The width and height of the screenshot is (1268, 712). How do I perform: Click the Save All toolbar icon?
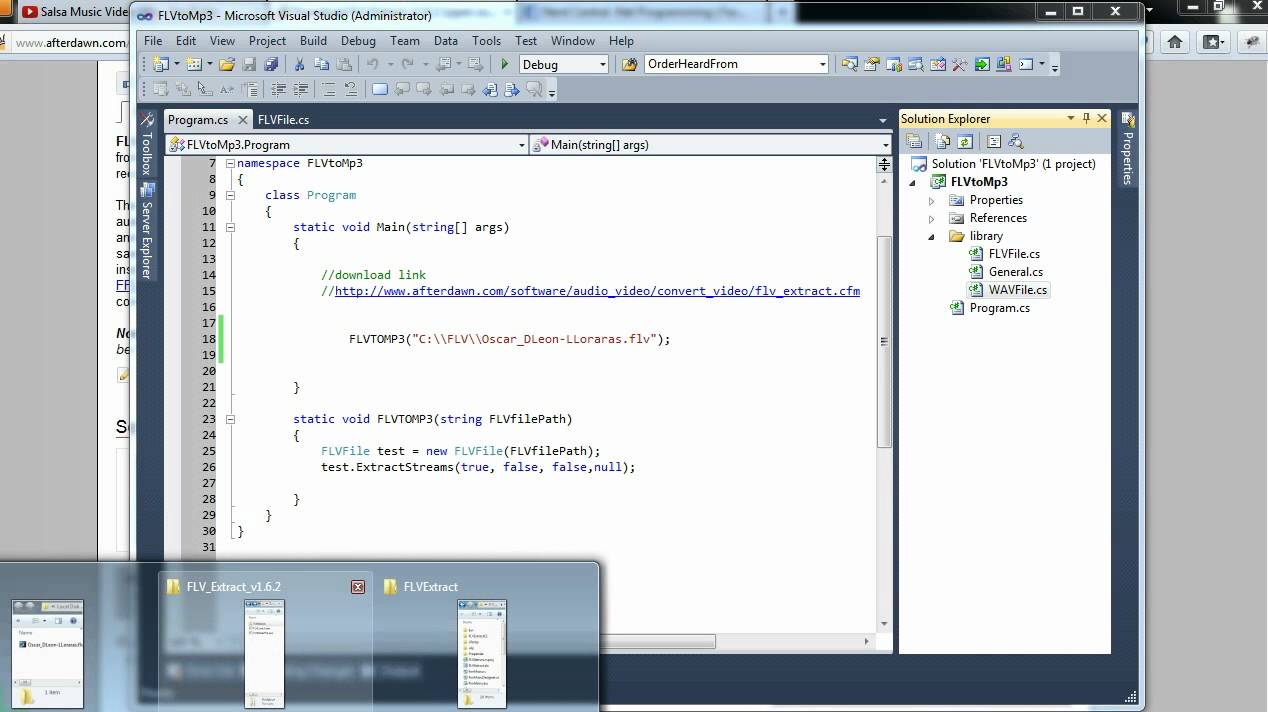(272, 64)
